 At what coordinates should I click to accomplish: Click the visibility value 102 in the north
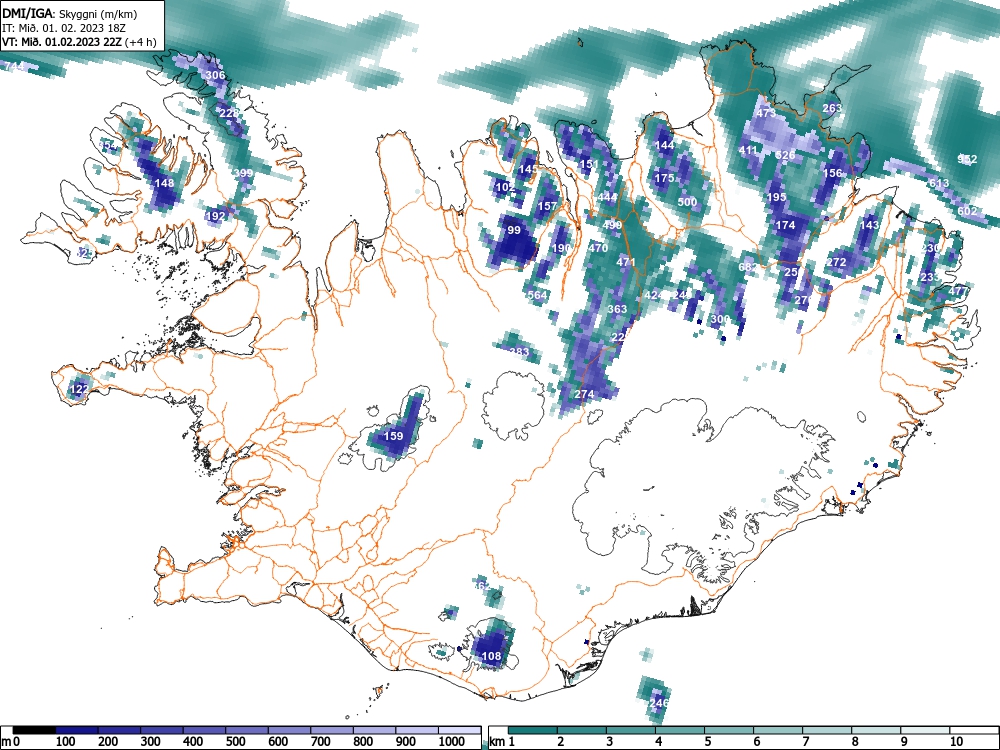tap(505, 188)
